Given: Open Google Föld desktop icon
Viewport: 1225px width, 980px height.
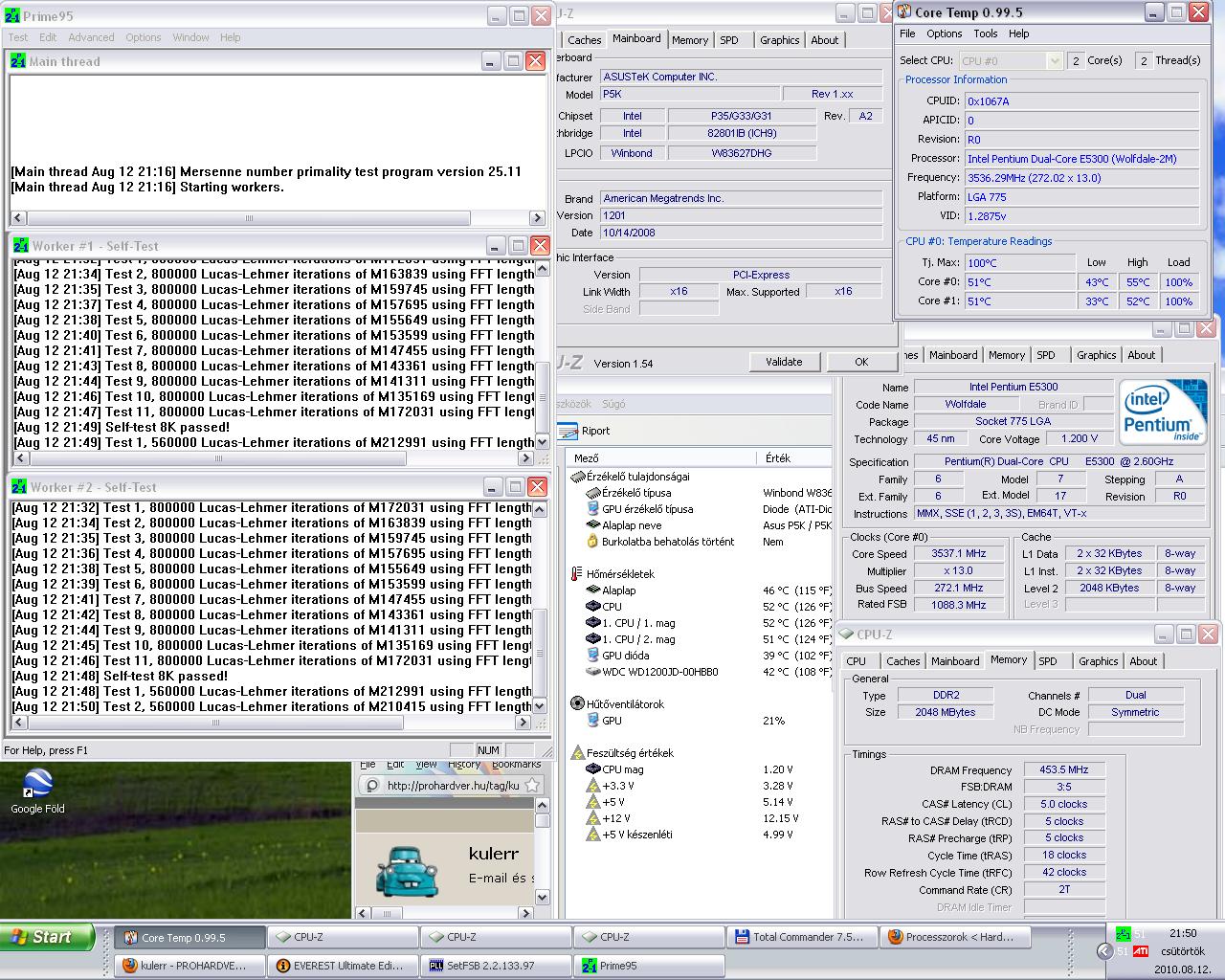Looking at the screenshot, I should 37,783.
